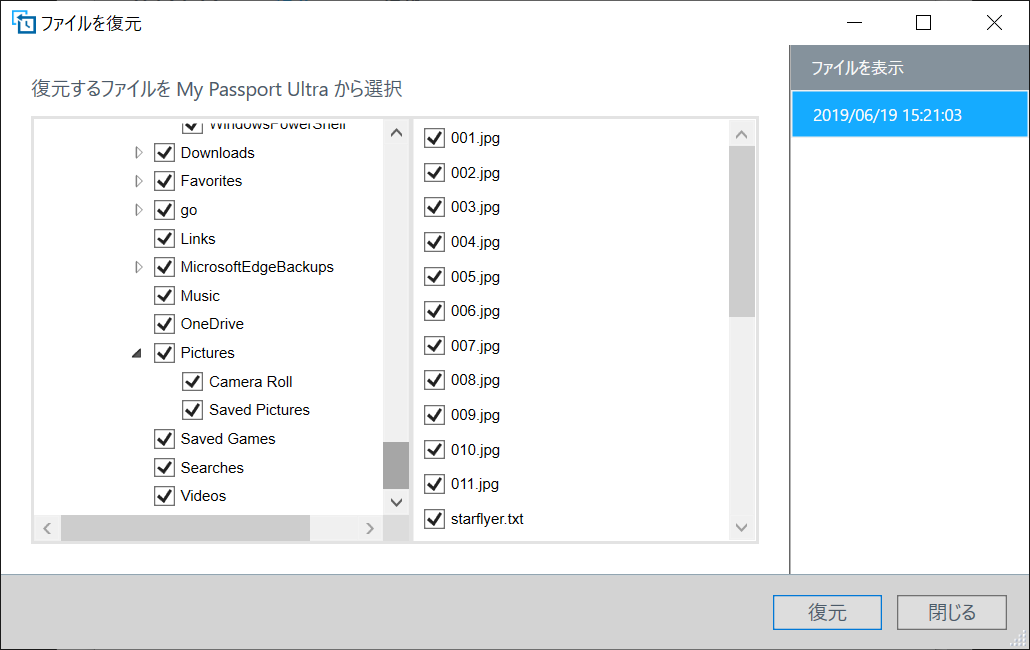Collapse the Pictures folder node
1030x650 pixels.
click(137, 353)
